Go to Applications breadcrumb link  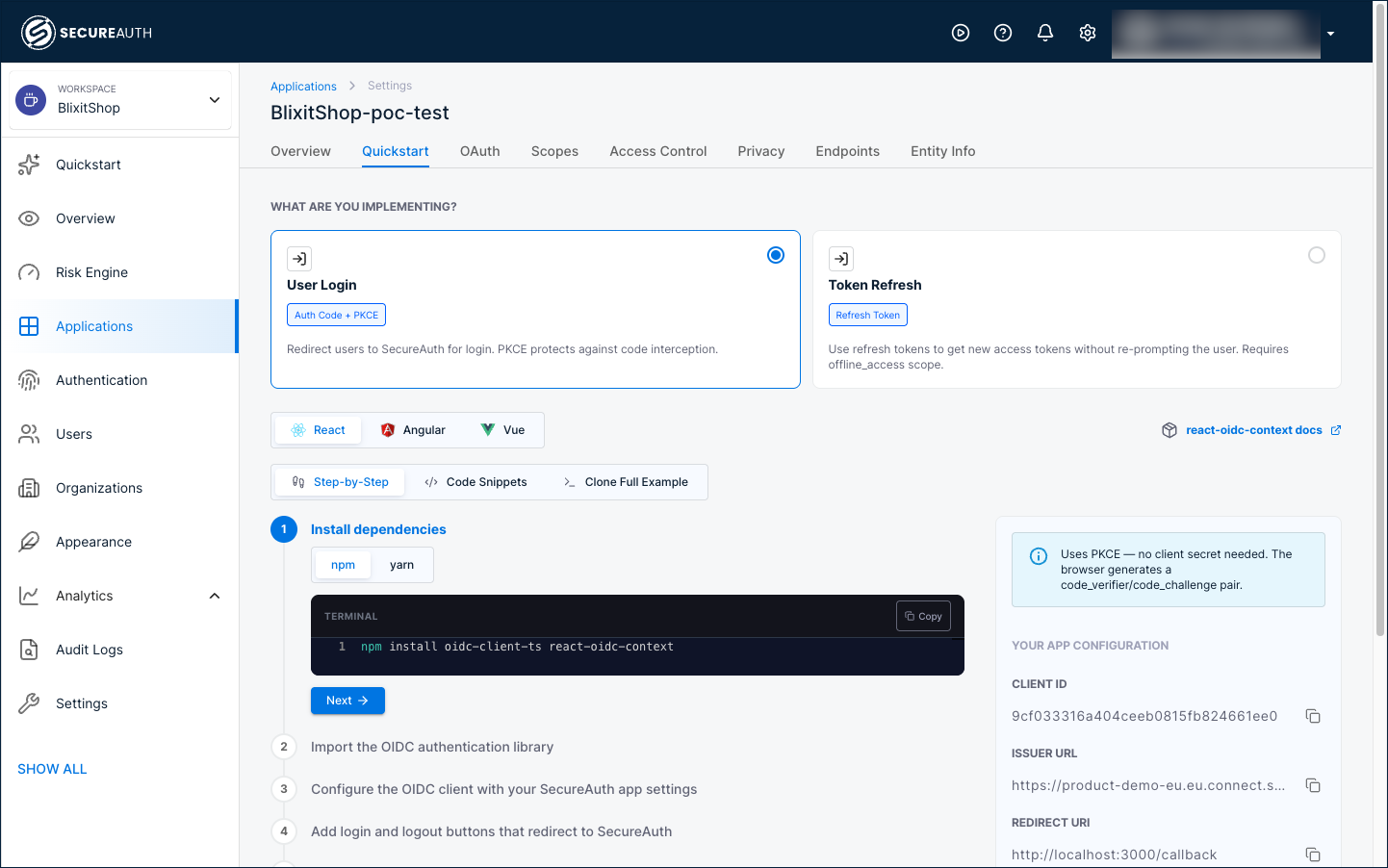(303, 87)
